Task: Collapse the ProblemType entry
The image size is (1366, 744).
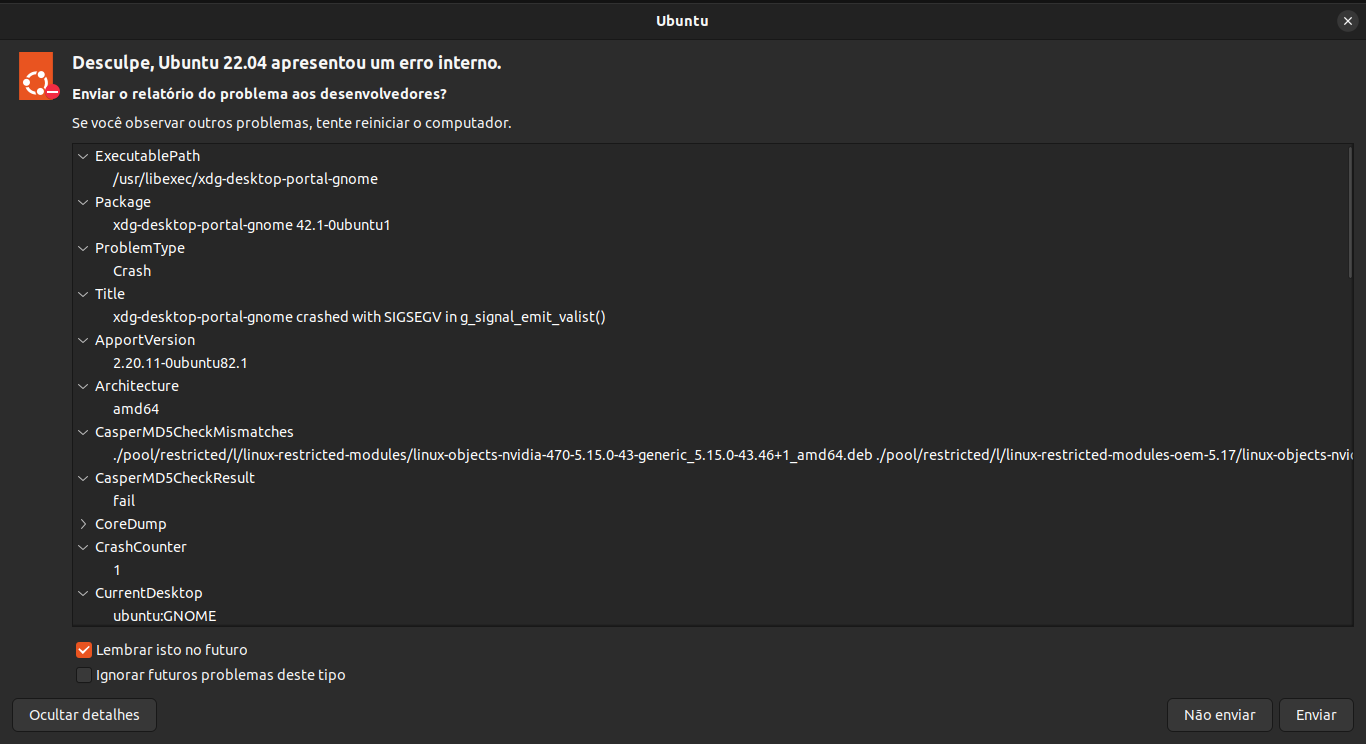Action: click(x=83, y=248)
